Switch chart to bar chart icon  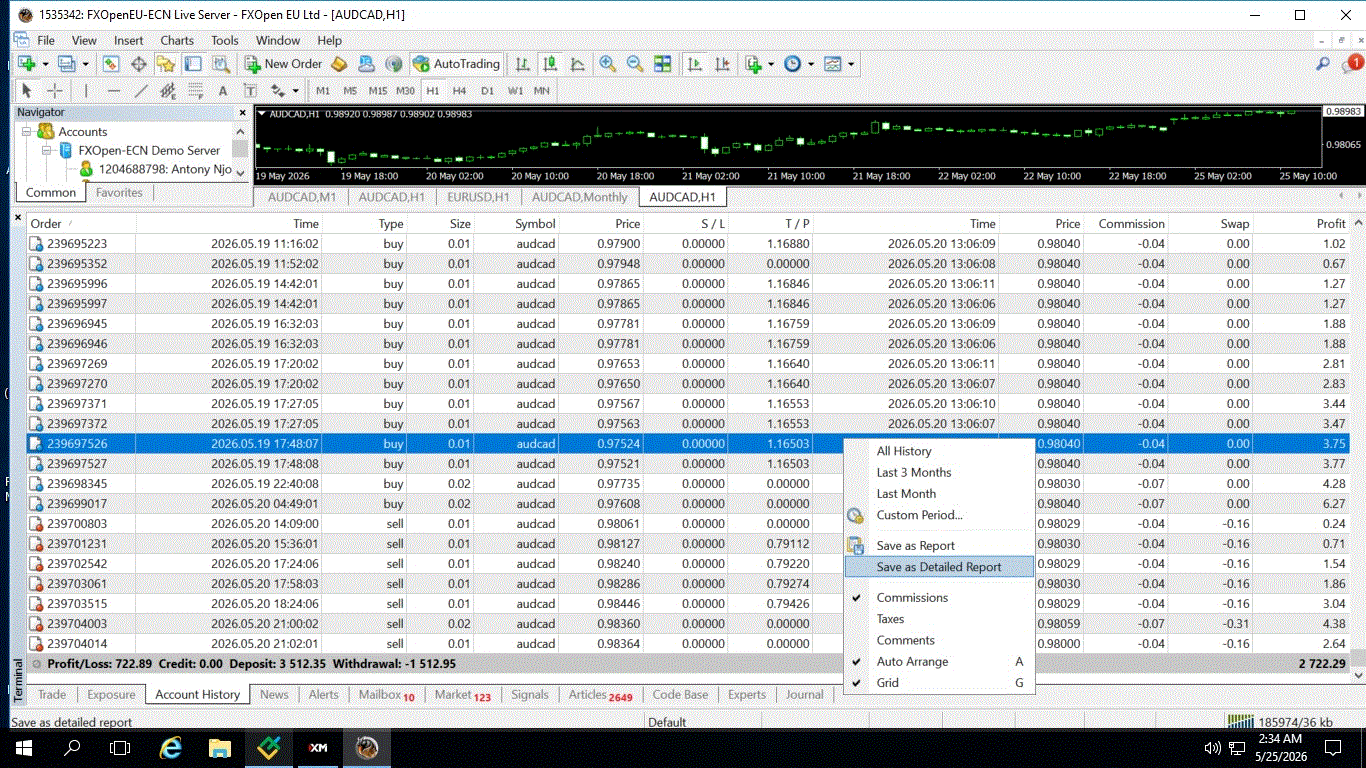[x=522, y=64]
